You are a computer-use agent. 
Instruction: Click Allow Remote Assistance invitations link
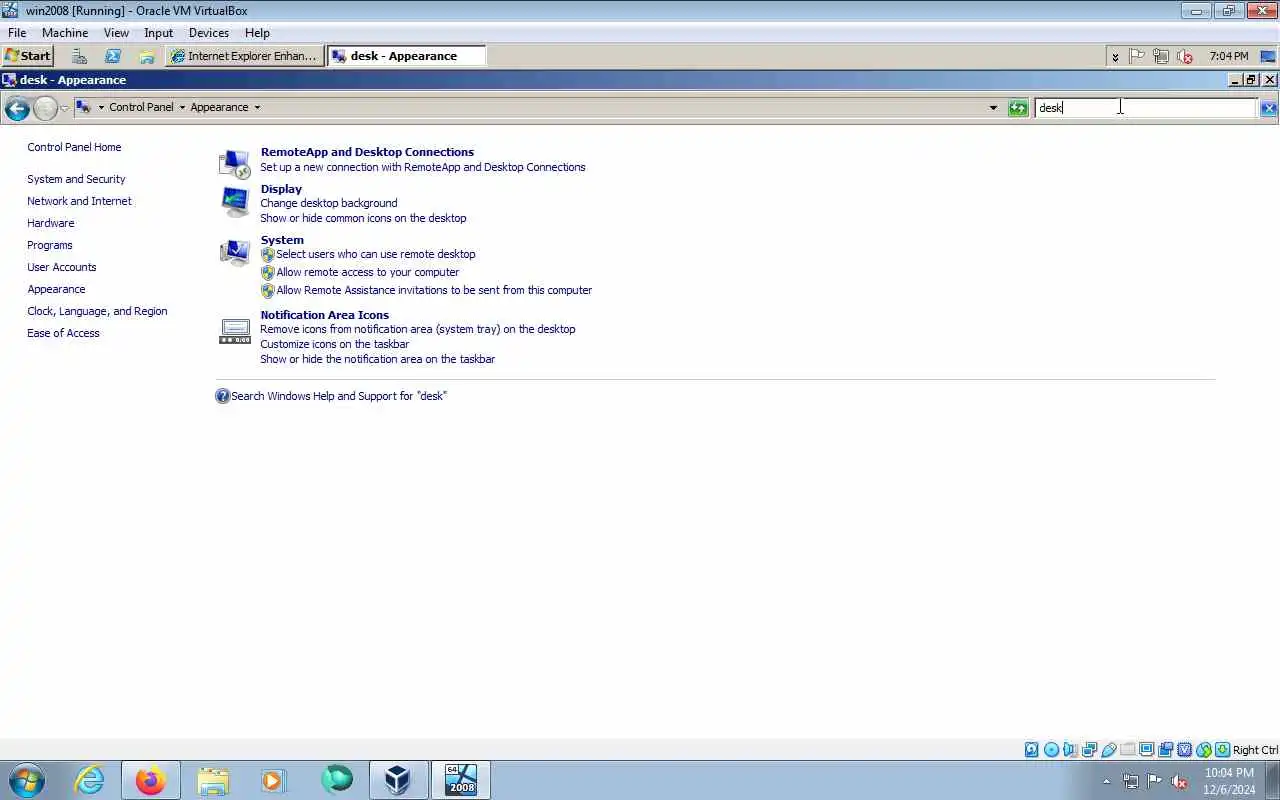(434, 290)
